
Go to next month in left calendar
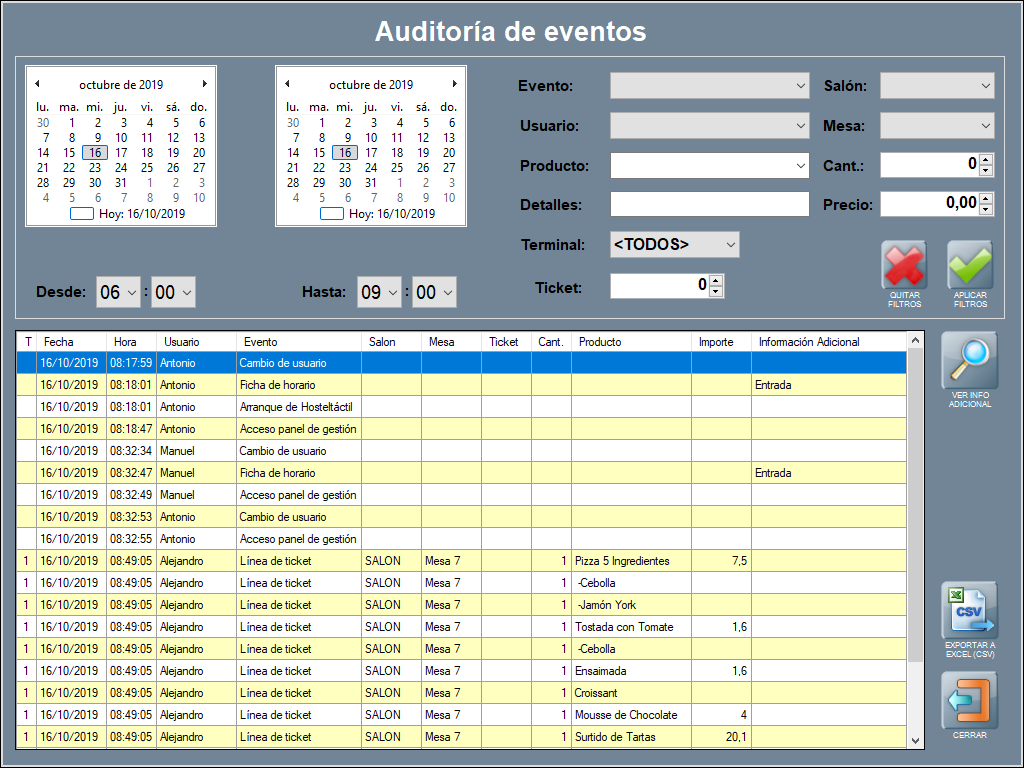coord(205,84)
